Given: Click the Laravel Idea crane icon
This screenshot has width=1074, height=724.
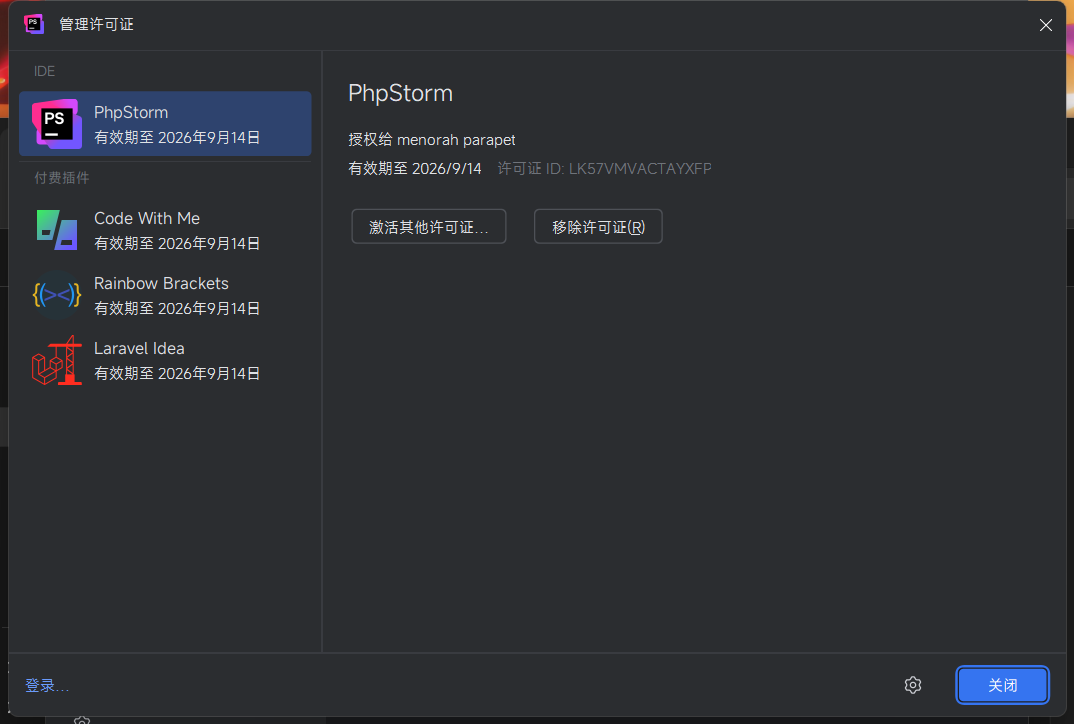Looking at the screenshot, I should click(57, 360).
